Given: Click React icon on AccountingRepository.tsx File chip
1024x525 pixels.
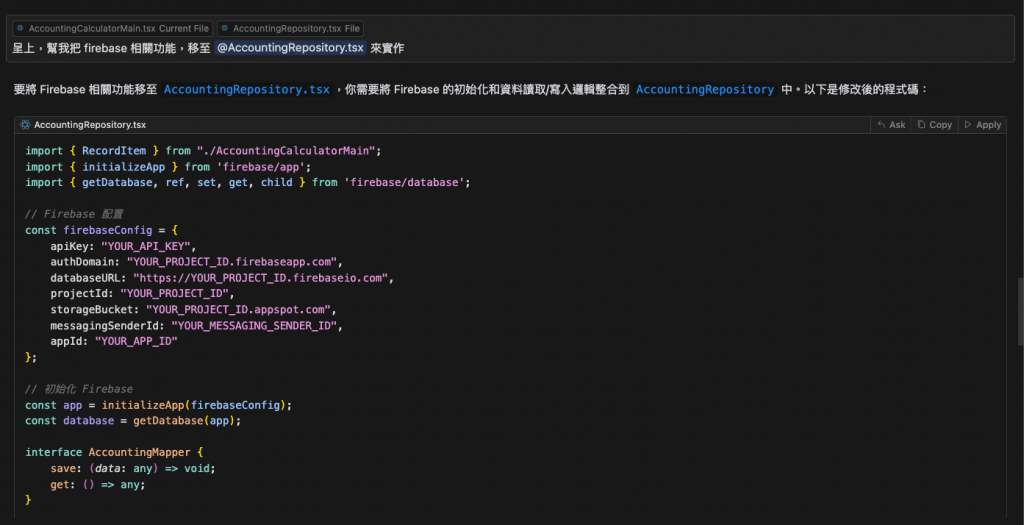Looking at the screenshot, I should (225, 29).
